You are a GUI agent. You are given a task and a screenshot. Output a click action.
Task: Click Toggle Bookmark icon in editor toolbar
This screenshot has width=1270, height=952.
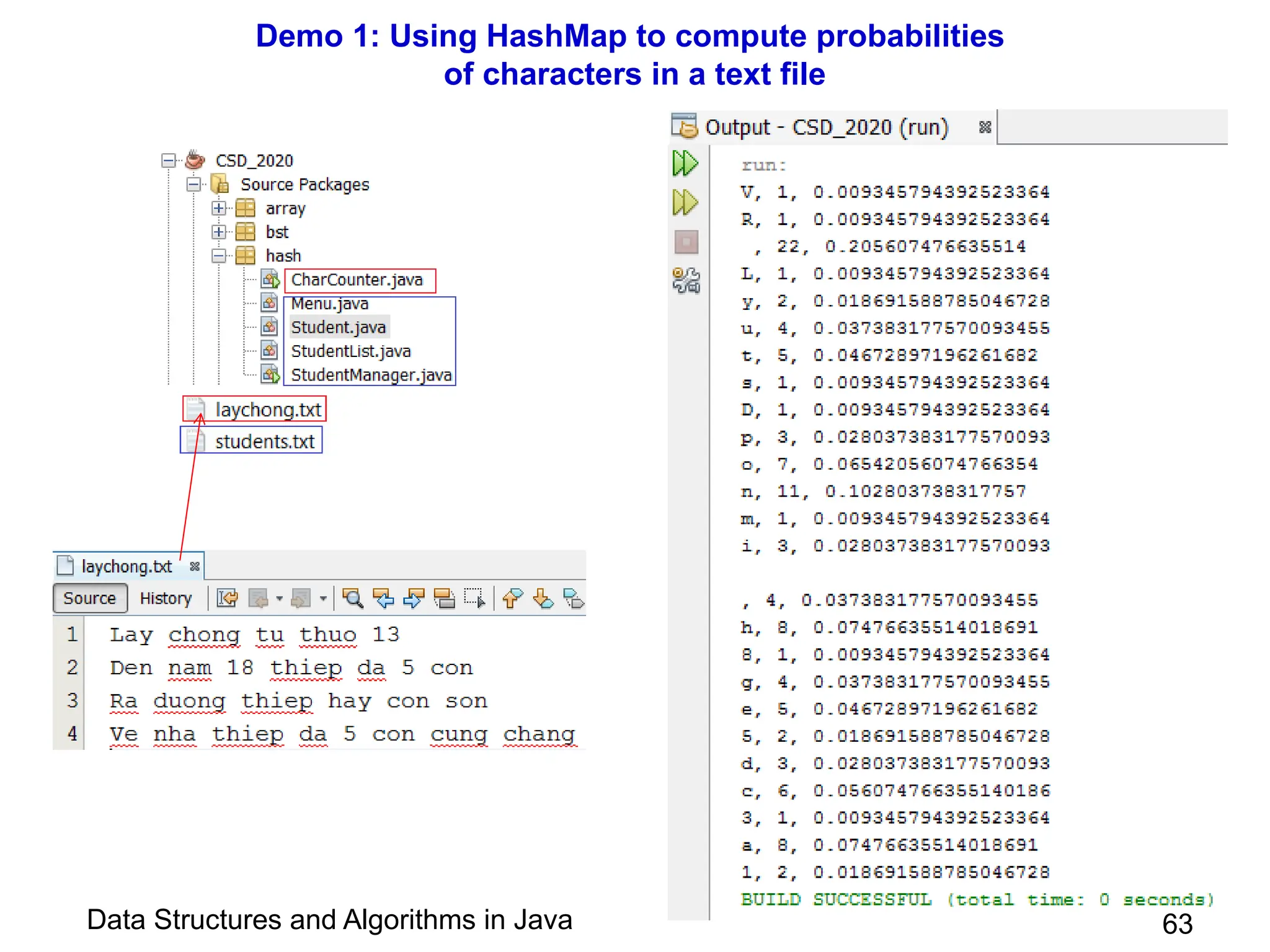pyautogui.click(x=573, y=599)
